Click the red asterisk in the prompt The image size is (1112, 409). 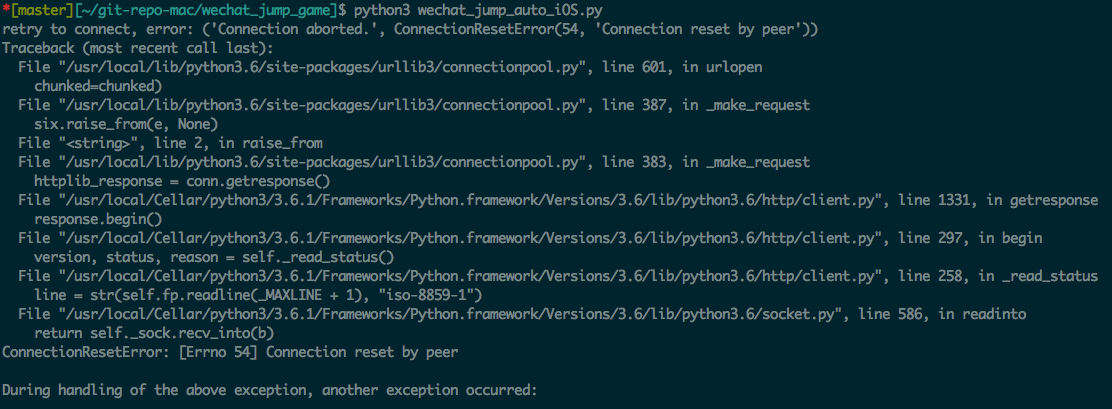pyautogui.click(x=6, y=11)
